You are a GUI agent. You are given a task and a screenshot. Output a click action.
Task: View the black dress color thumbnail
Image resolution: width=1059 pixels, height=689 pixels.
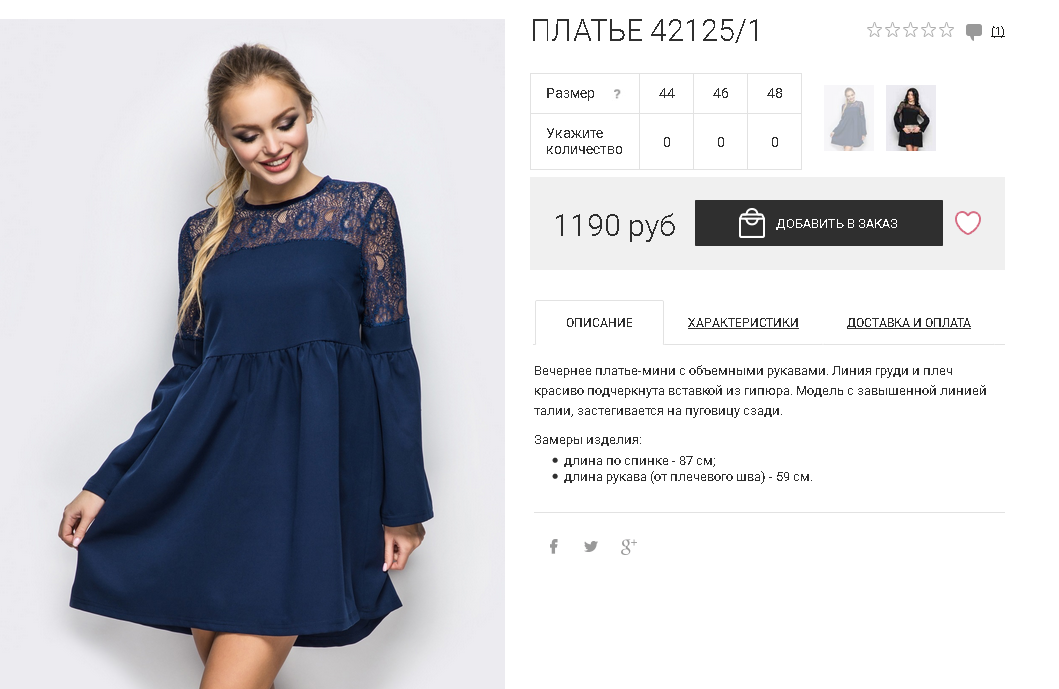[x=910, y=118]
